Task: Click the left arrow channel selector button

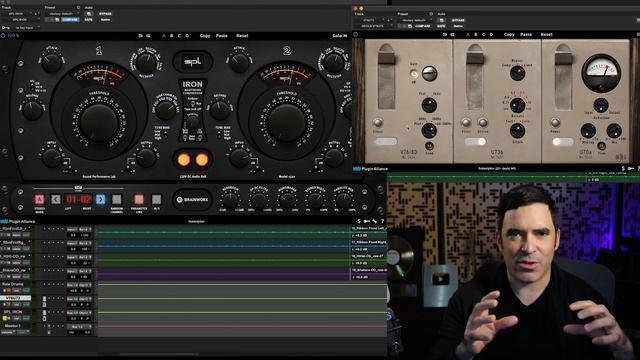Action: 56,199
